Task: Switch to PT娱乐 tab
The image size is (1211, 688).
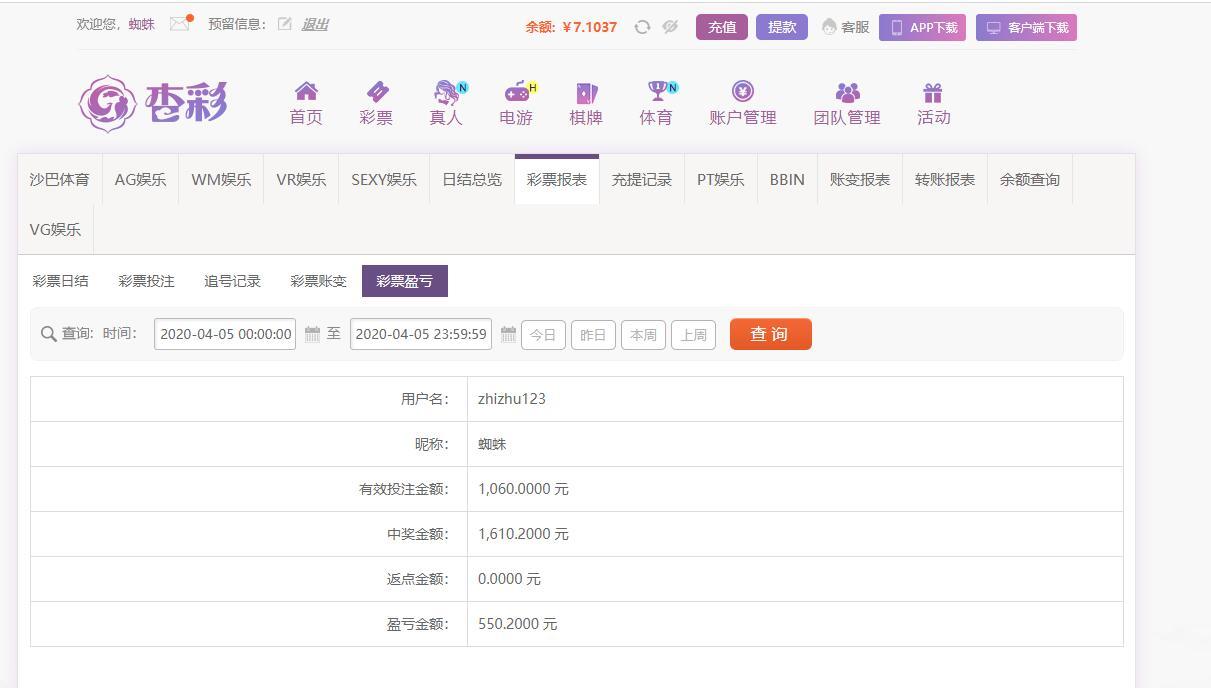Action: point(721,179)
